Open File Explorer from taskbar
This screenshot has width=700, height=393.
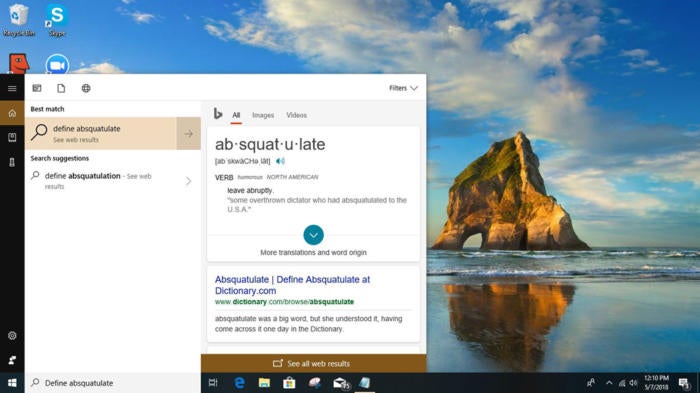click(264, 383)
